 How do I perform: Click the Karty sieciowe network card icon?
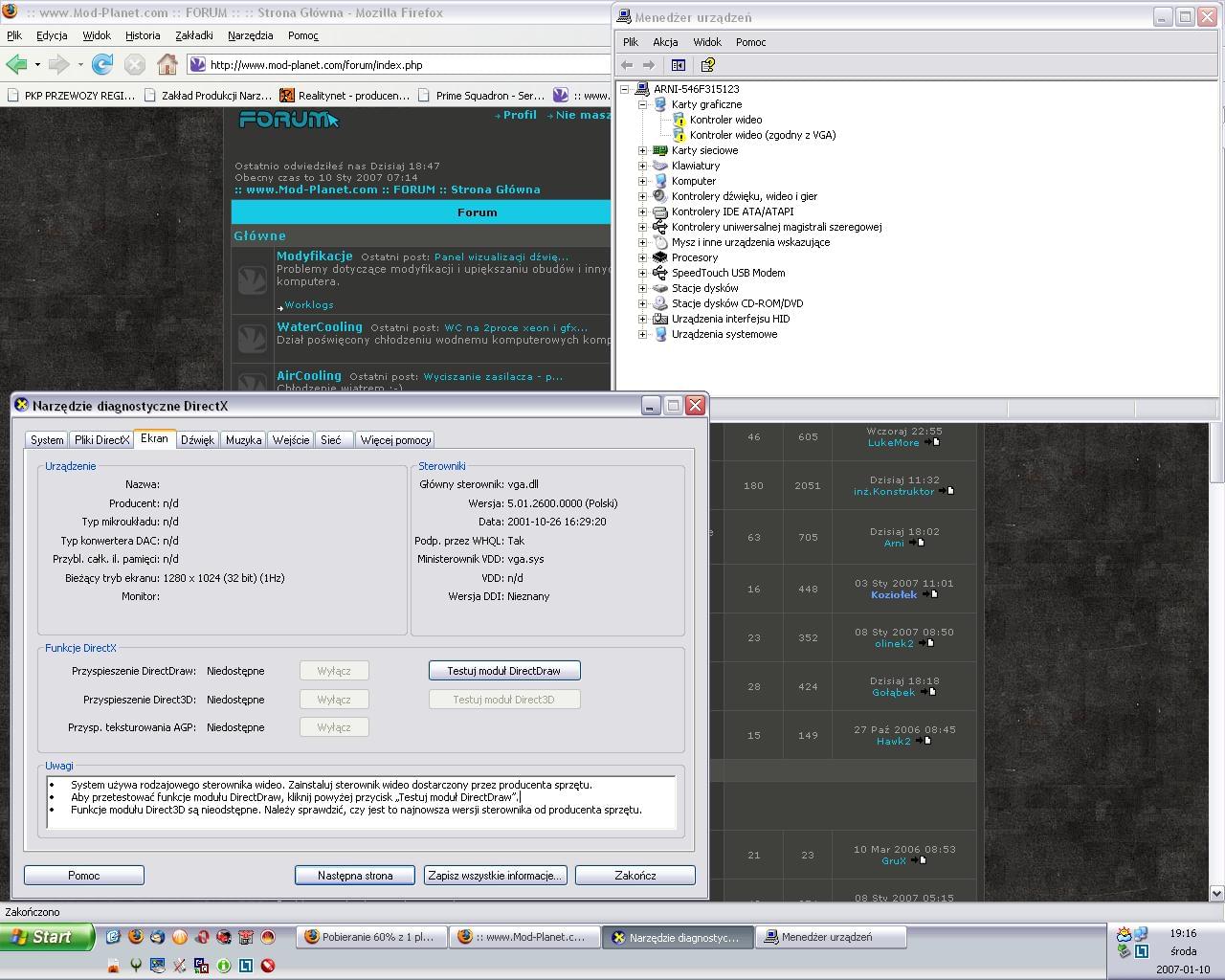coord(660,150)
